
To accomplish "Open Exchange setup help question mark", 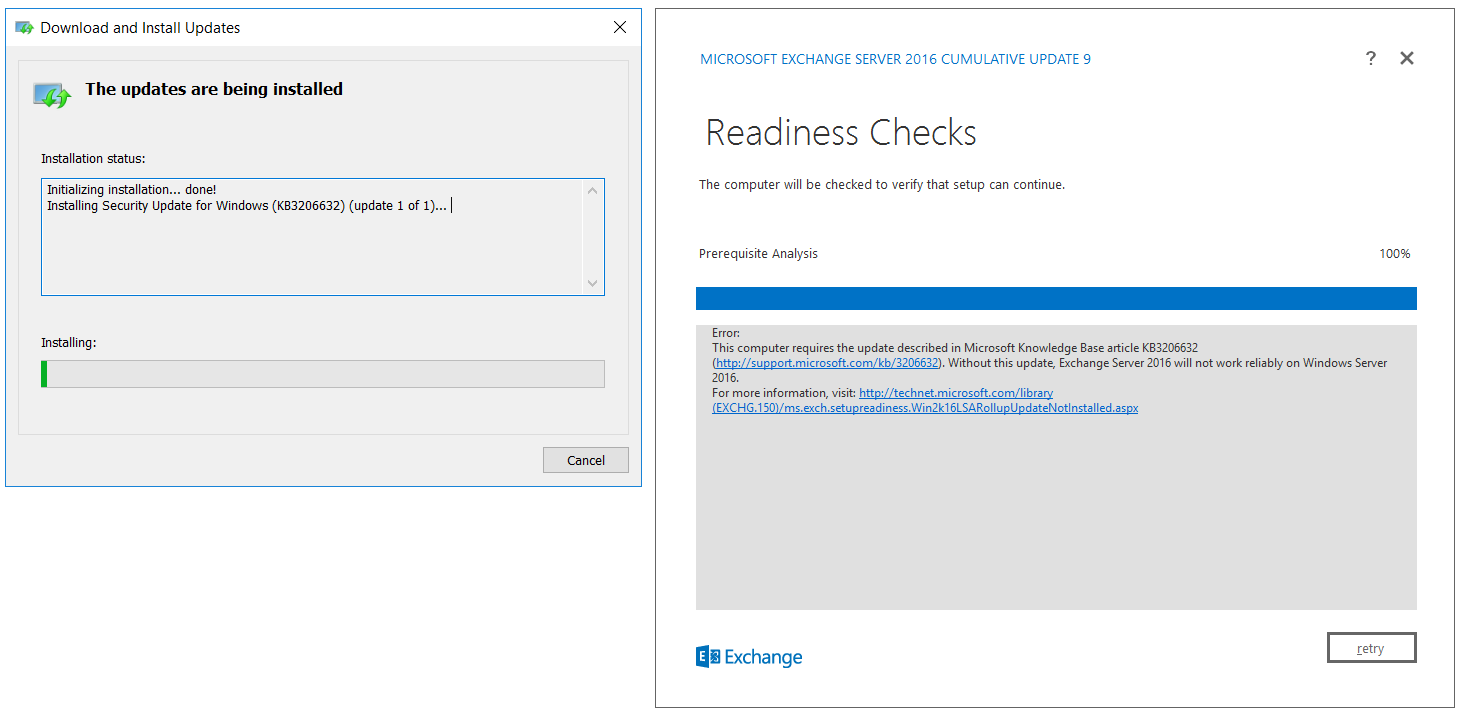I will (x=1371, y=58).
